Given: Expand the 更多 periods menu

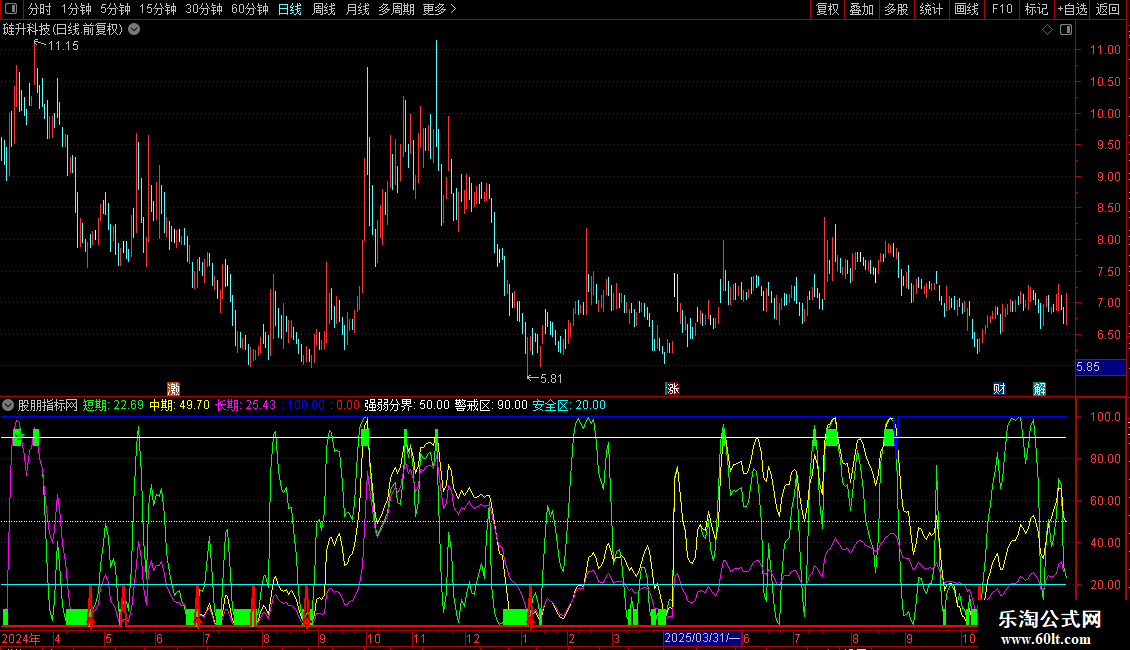Looking at the screenshot, I should point(439,9).
